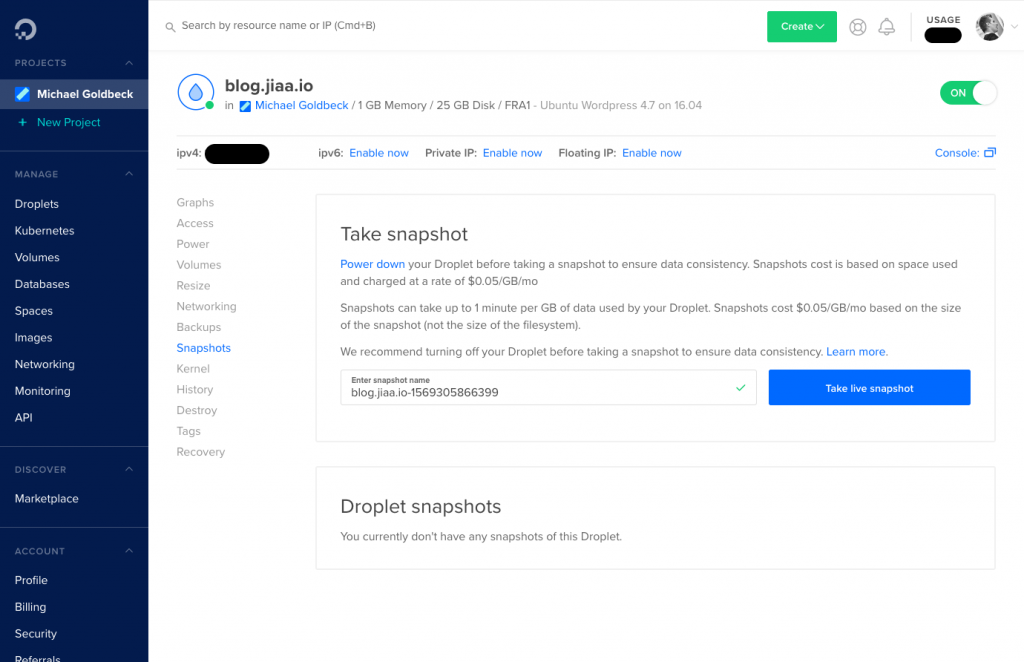Screen dimensions: 1024x662
Task: Open the Create dropdown
Action: point(802,27)
